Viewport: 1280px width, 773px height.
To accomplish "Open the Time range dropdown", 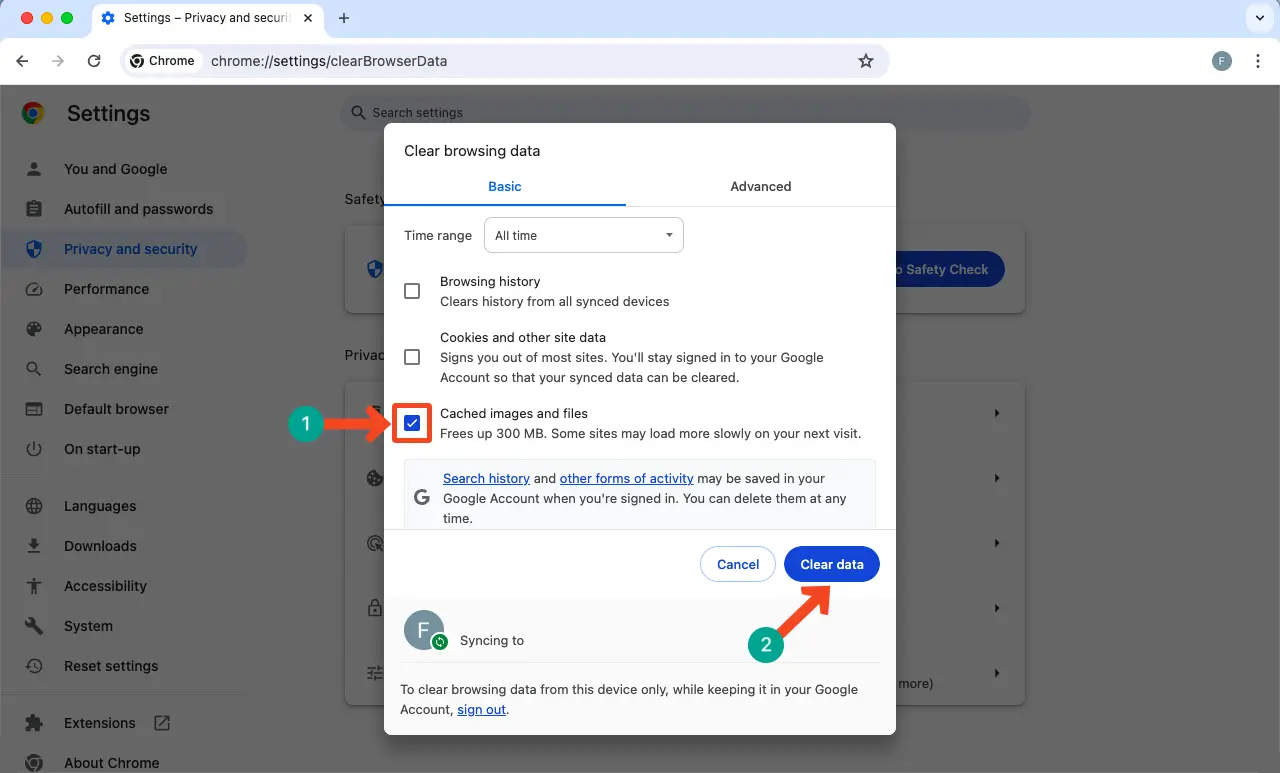I will tap(583, 235).
